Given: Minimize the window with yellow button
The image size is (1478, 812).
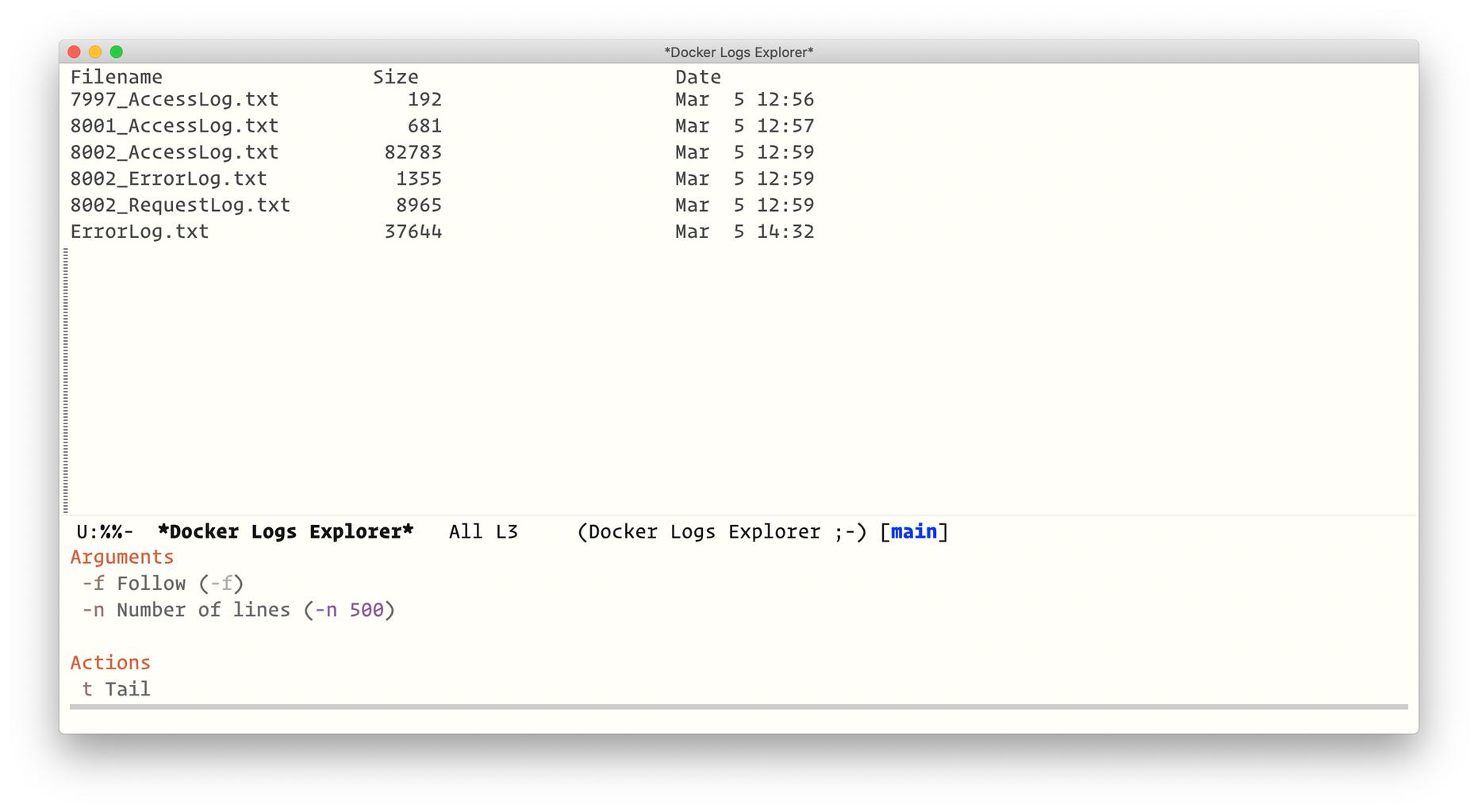Looking at the screenshot, I should 95,52.
